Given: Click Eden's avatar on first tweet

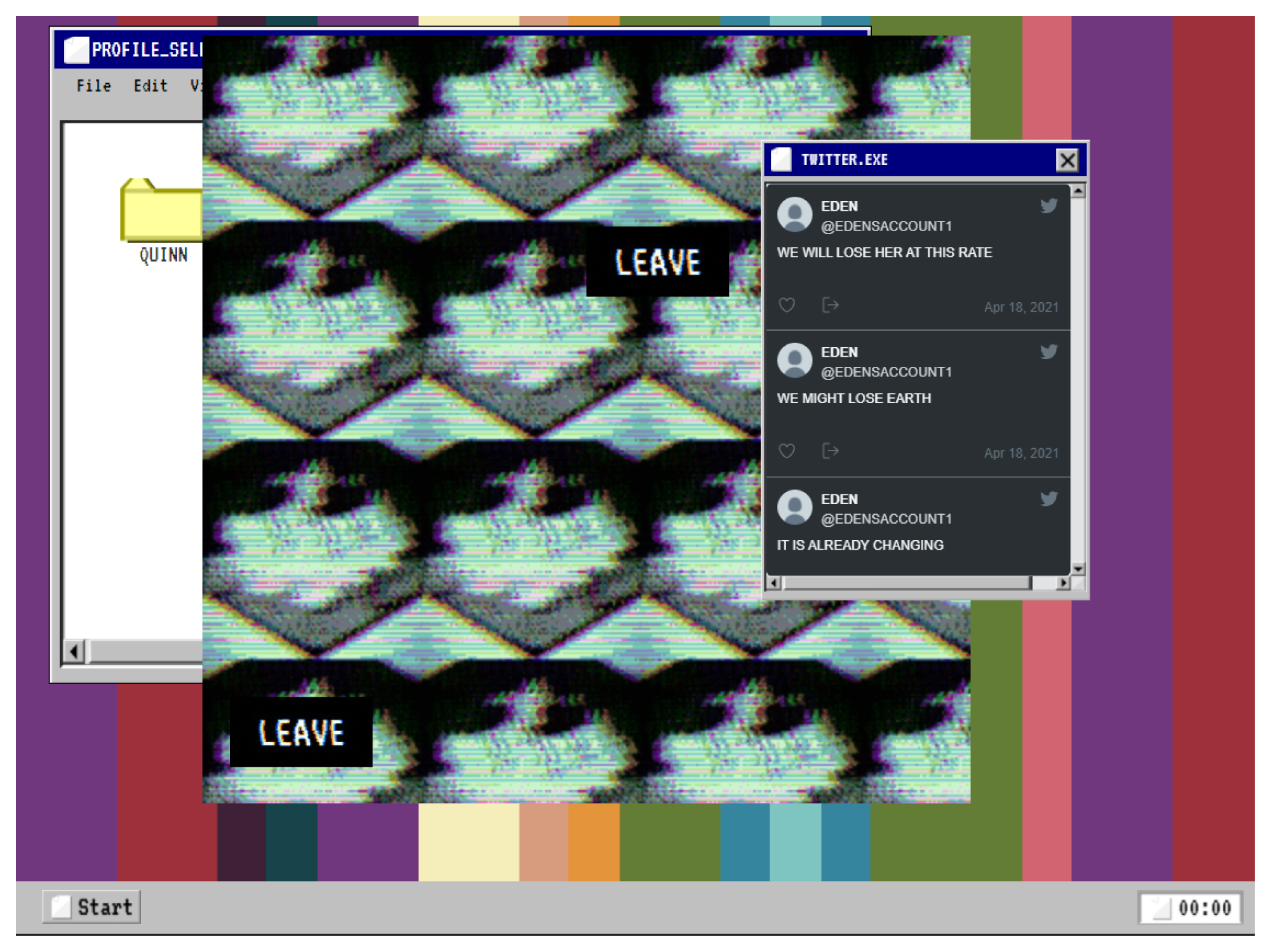Looking at the screenshot, I should pyautogui.click(x=794, y=215).
